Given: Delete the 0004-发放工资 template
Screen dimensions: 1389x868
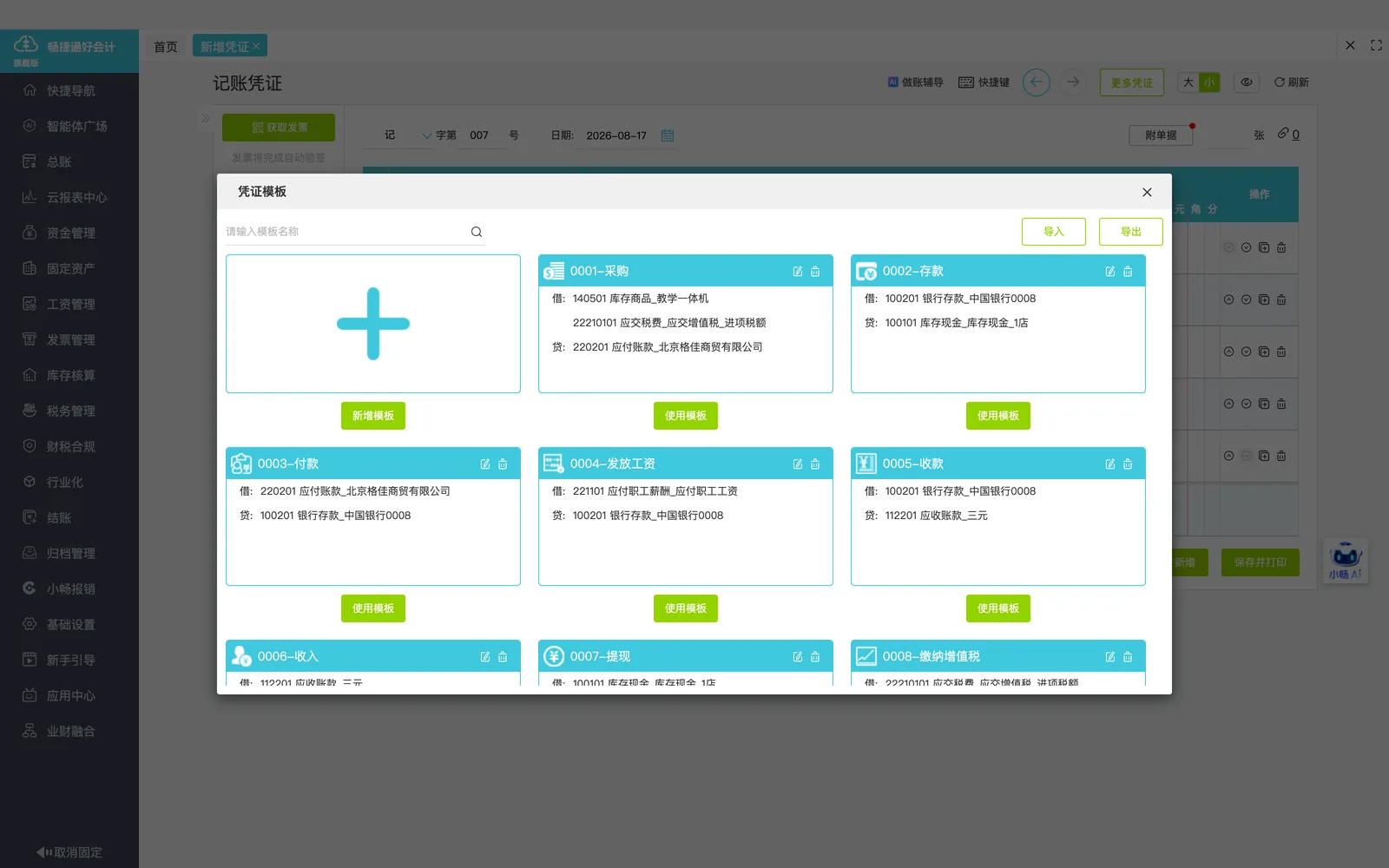Looking at the screenshot, I should [815, 464].
